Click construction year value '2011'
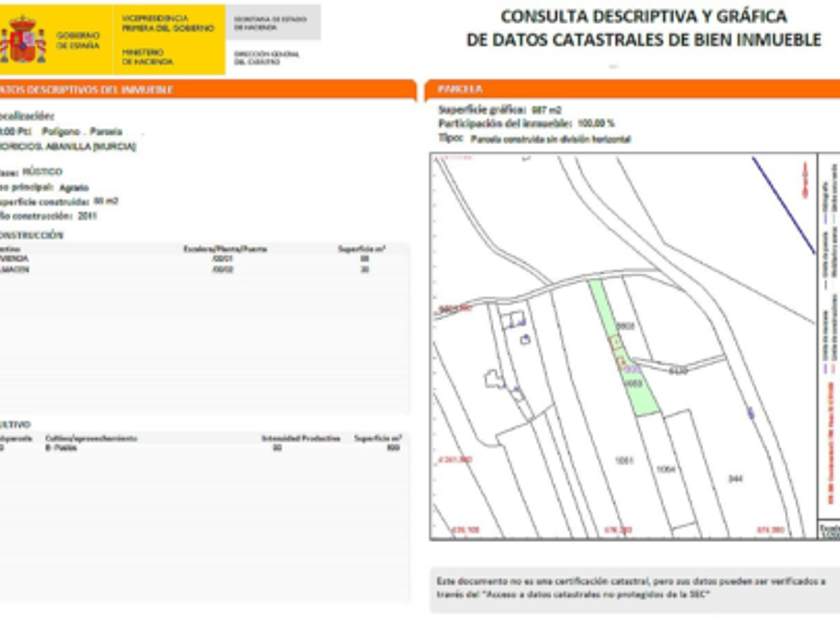 click(x=87, y=216)
